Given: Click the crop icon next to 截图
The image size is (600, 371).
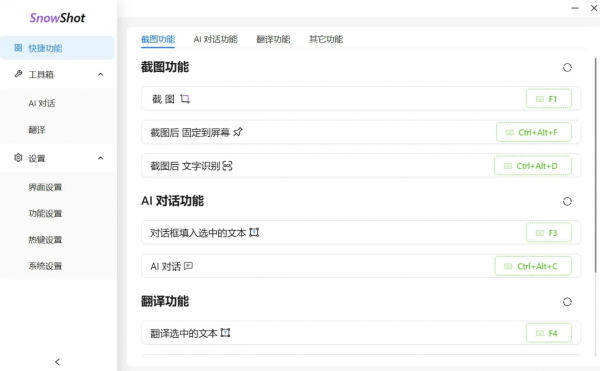Looking at the screenshot, I should tap(185, 99).
